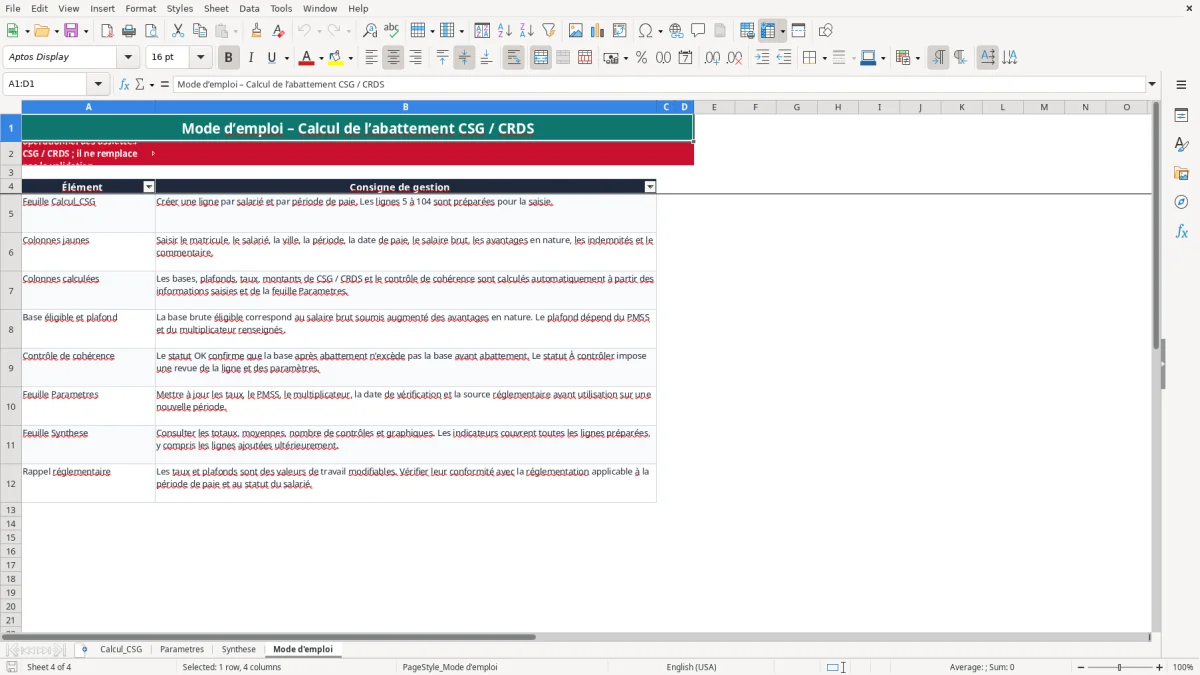Screen dimensions: 1200x675
Task: Toggle Italic formatting
Action: tap(251, 58)
